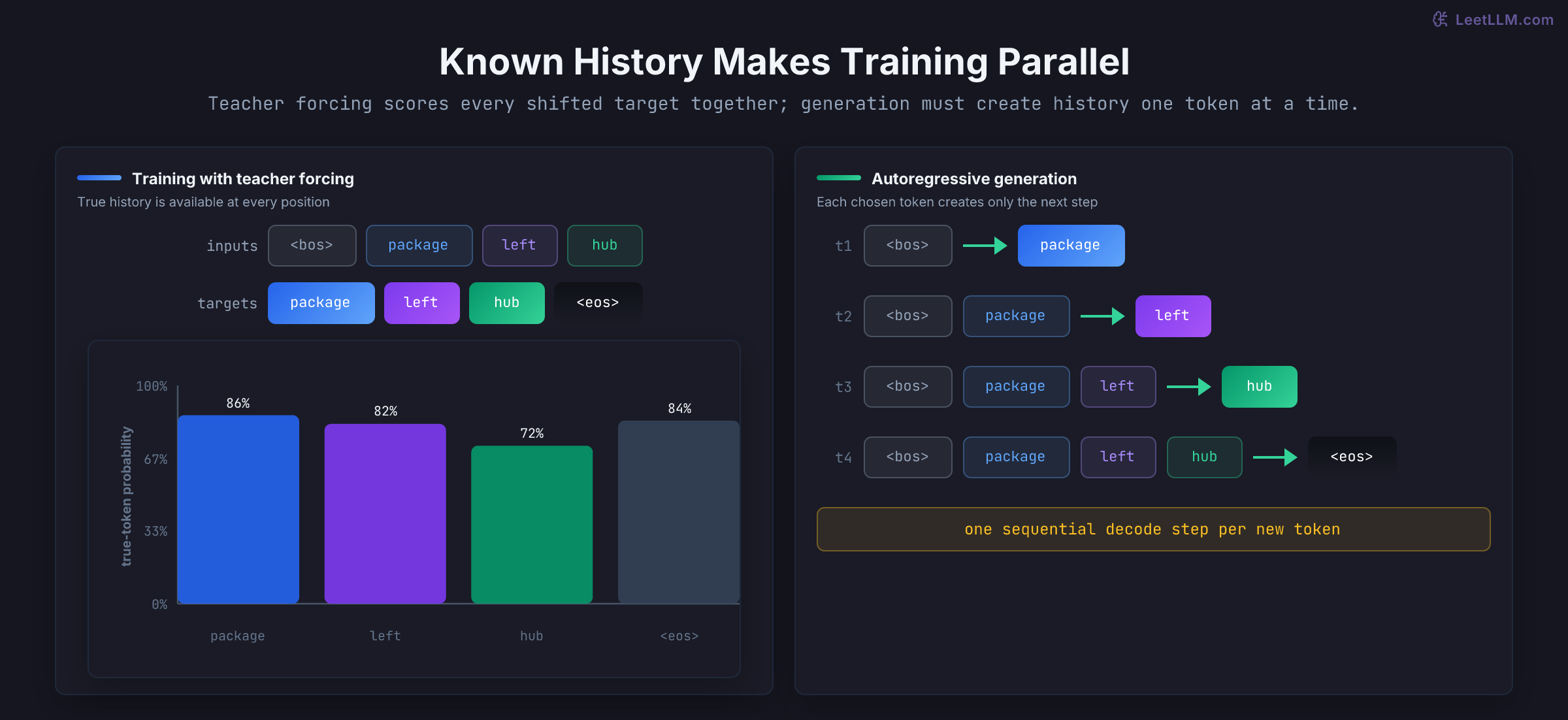The image size is (1568, 720).
Task: Click the "one sequential decode step per new token" banner
Action: (1153, 529)
